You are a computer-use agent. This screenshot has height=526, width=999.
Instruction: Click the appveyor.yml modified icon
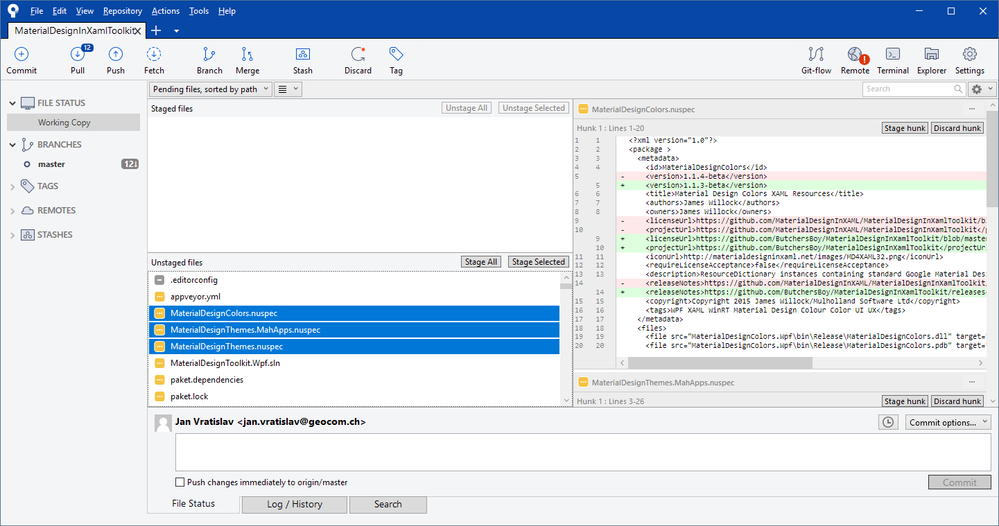coord(160,297)
